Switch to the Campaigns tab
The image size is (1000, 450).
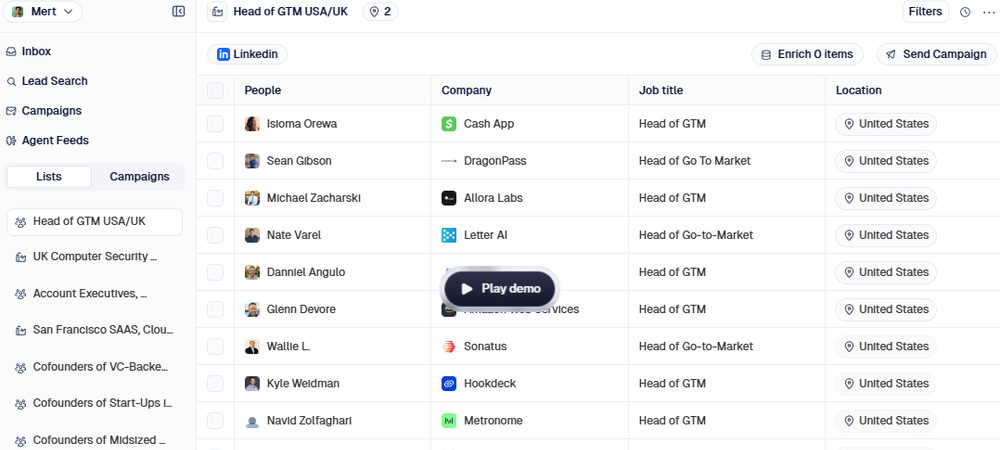click(x=140, y=177)
